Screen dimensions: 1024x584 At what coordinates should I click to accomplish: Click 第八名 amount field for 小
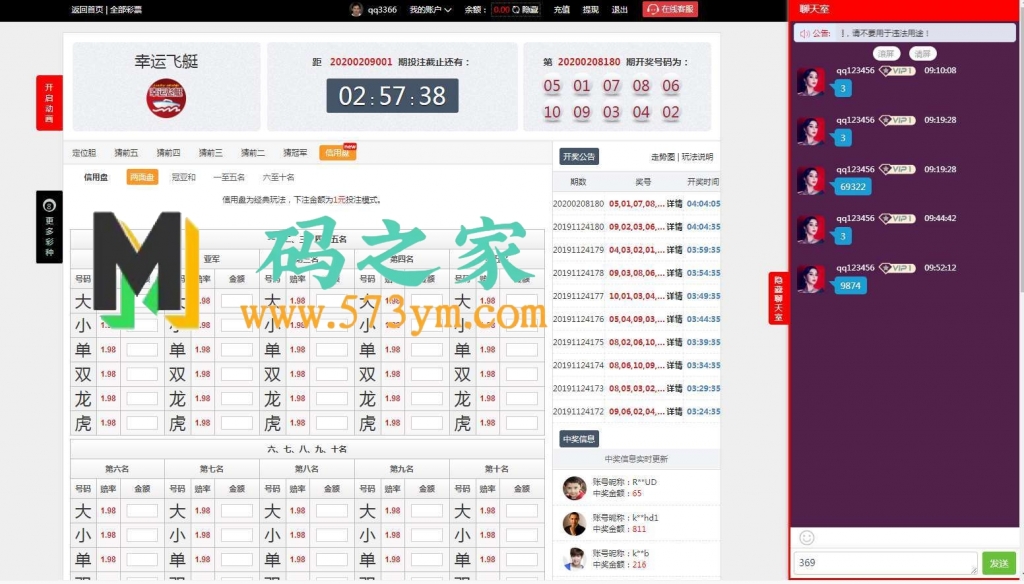coord(332,535)
